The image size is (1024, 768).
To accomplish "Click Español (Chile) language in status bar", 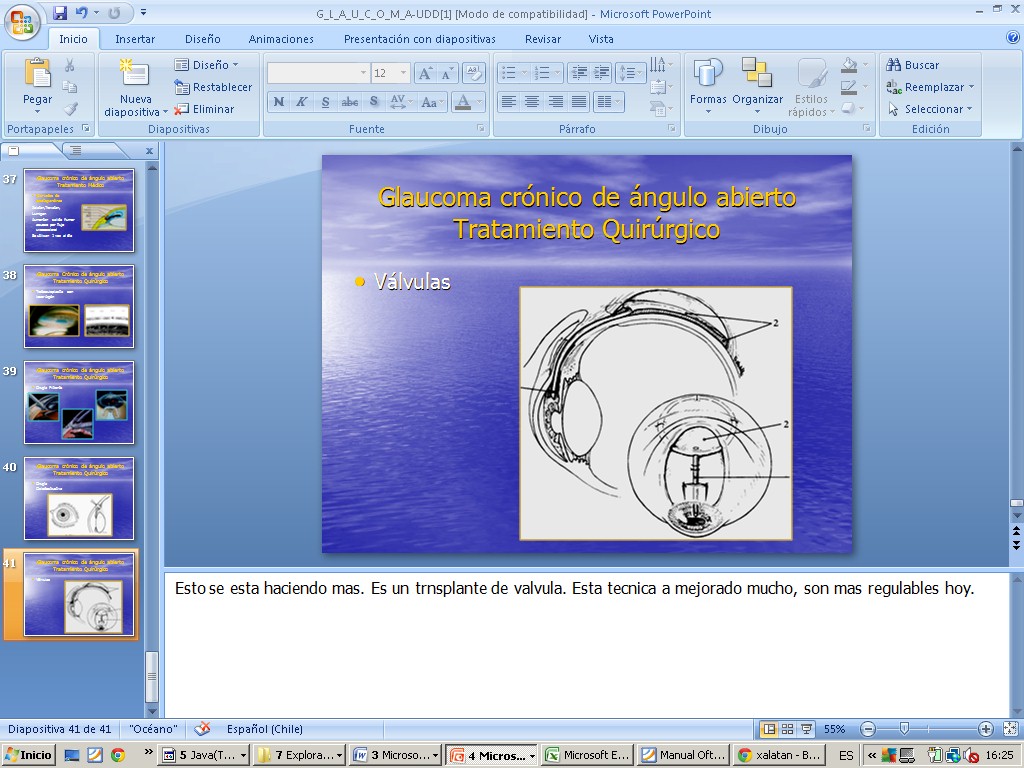I will pos(264,729).
